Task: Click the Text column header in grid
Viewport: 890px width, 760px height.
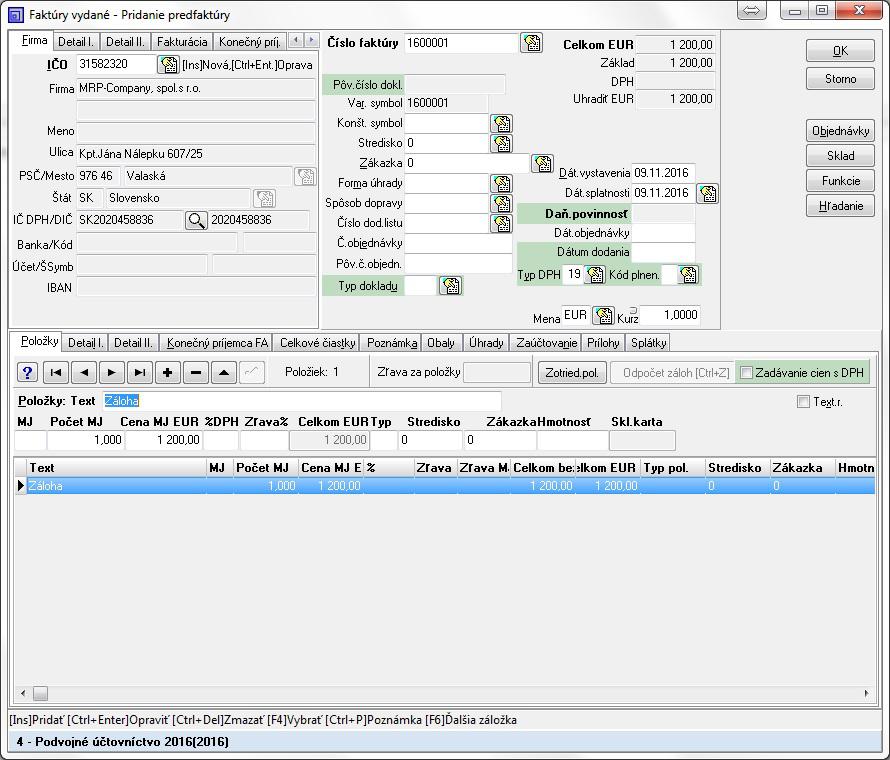Action: (x=116, y=468)
